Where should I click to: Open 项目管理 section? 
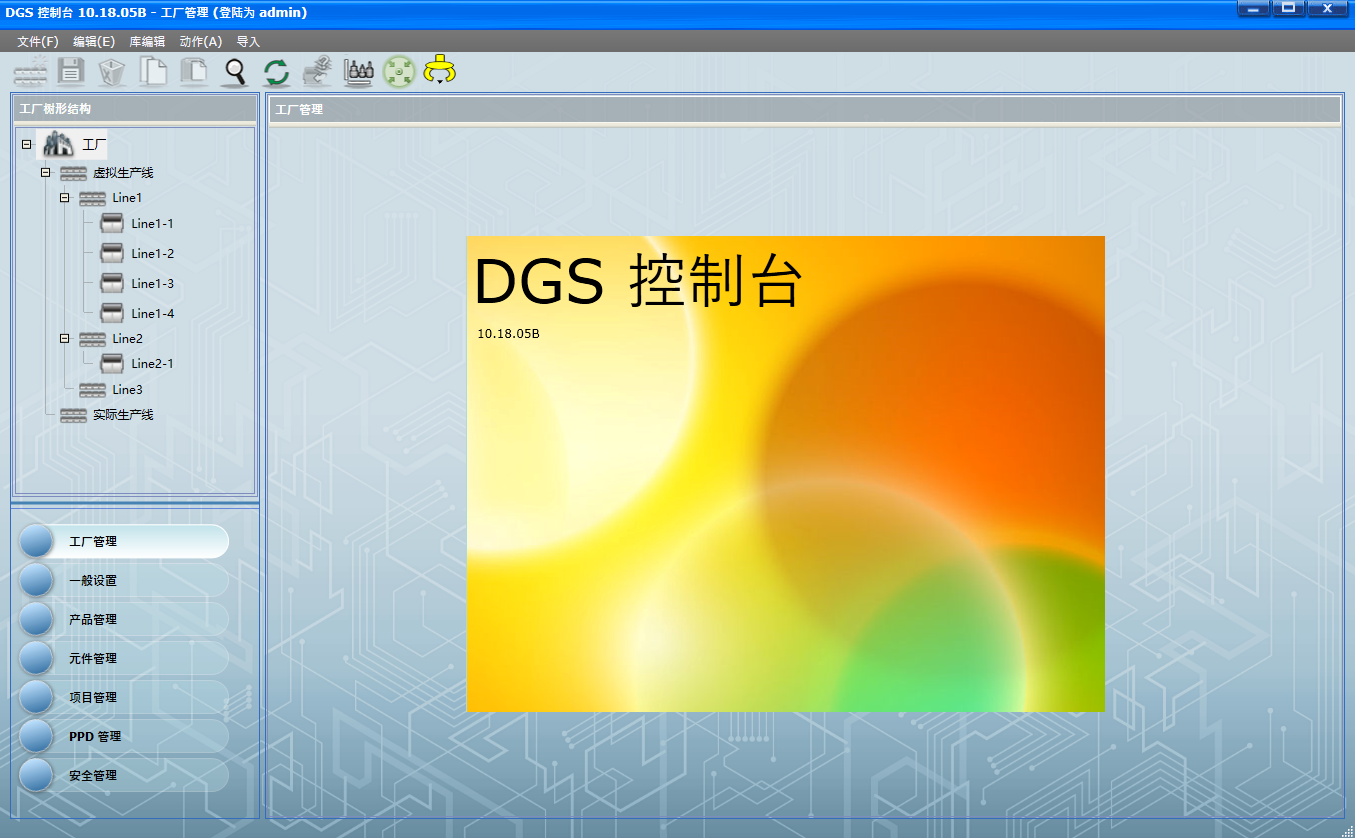(124, 697)
